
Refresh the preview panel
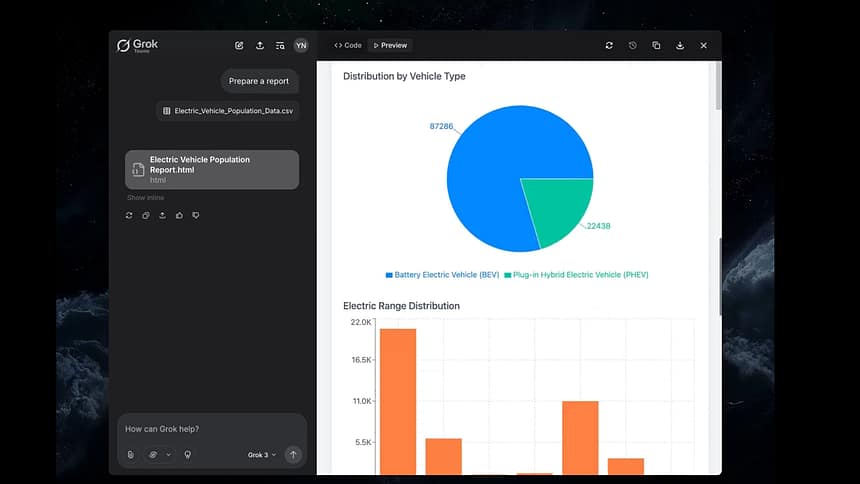point(609,45)
